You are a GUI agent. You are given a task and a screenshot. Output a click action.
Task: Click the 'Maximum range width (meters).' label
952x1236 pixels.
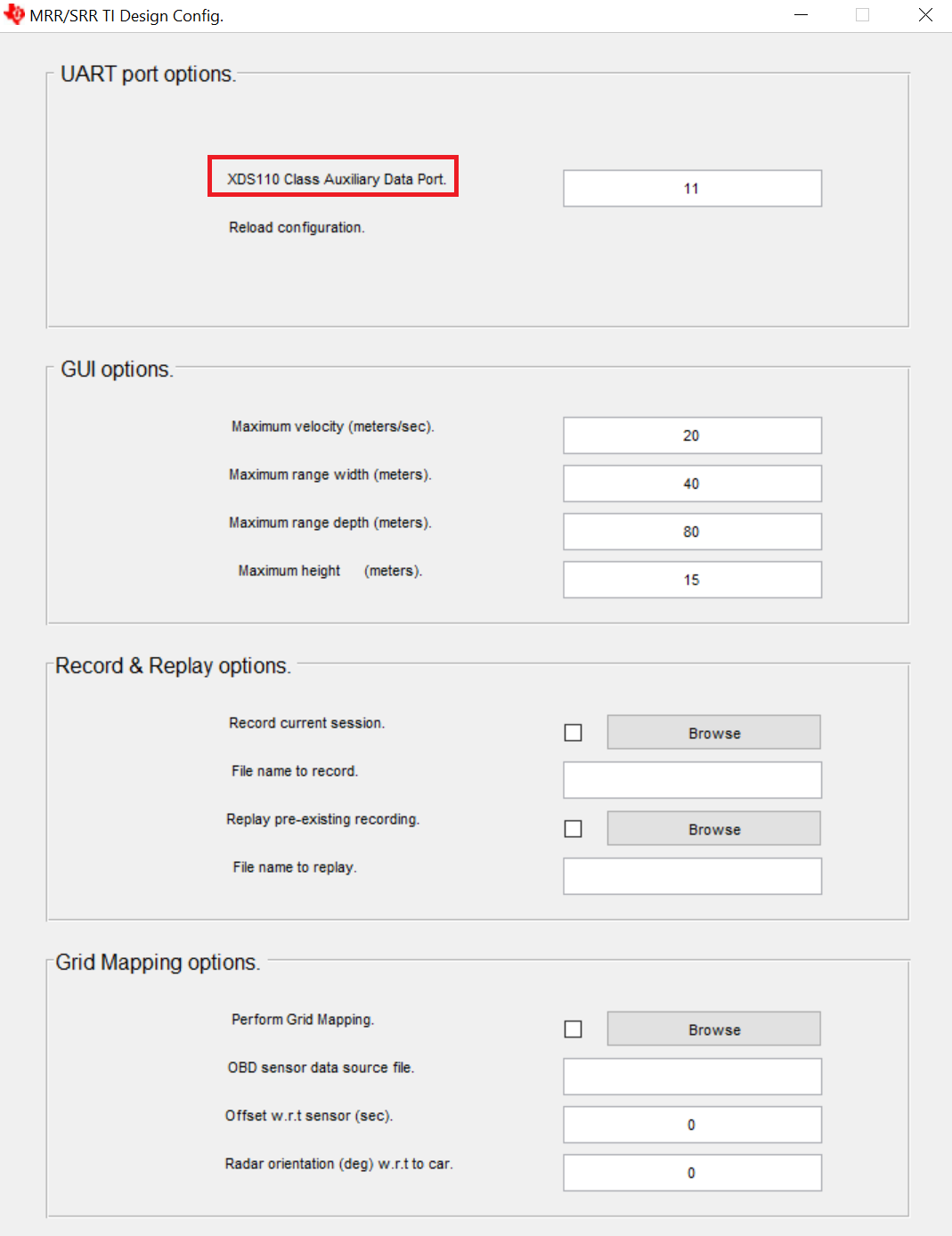330,476
